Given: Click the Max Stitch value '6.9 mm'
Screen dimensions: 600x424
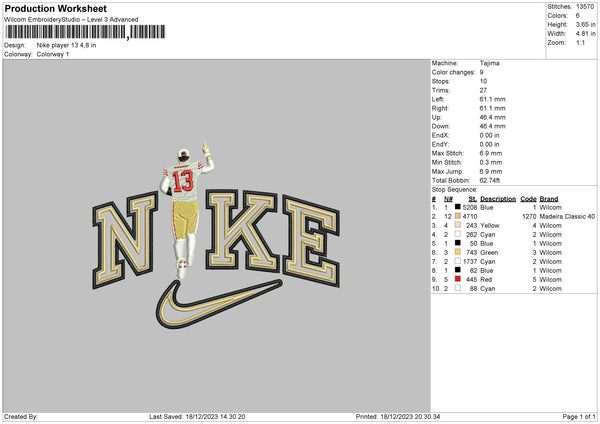Looking at the screenshot, I should 491,153.
